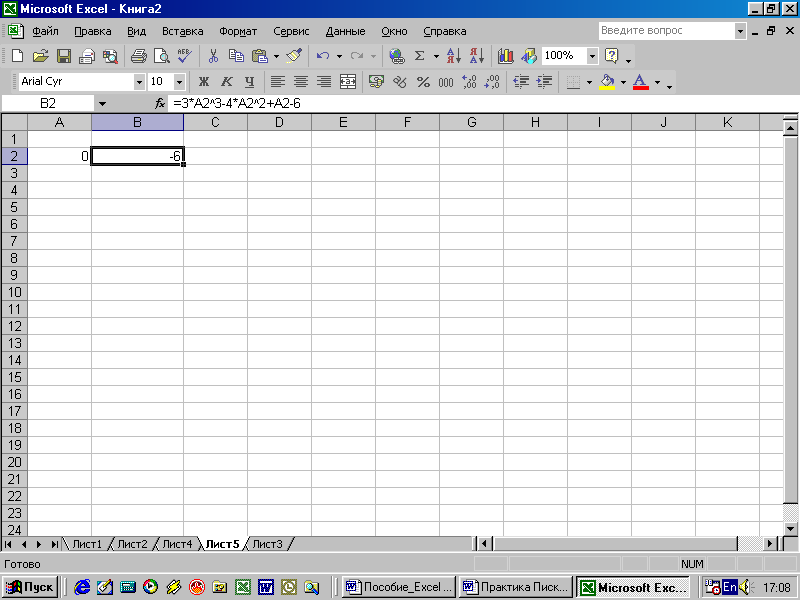The width and height of the screenshot is (800, 600).
Task: Apply currency format icon
Action: tap(377, 82)
